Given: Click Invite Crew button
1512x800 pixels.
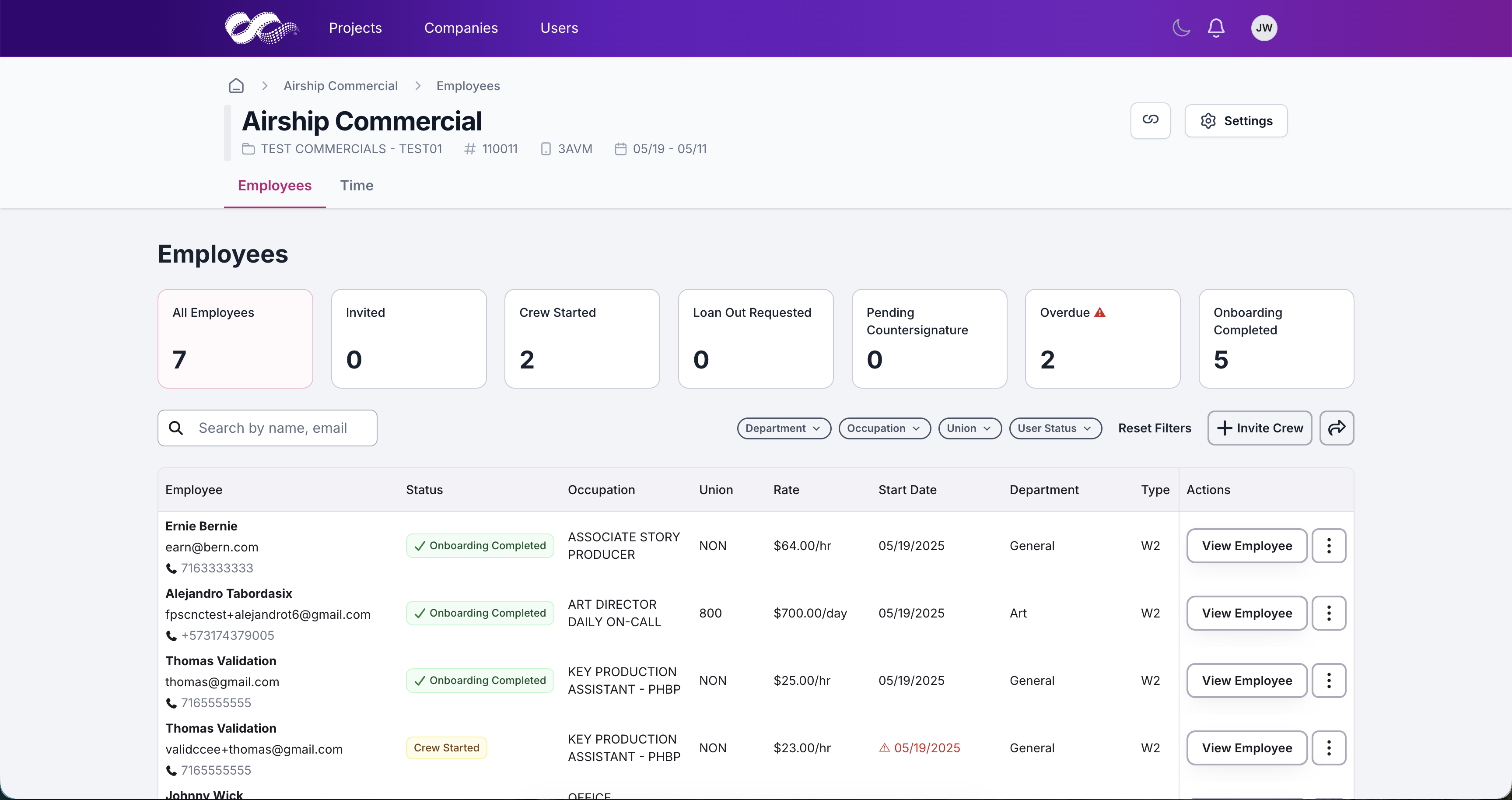Looking at the screenshot, I should pos(1260,428).
